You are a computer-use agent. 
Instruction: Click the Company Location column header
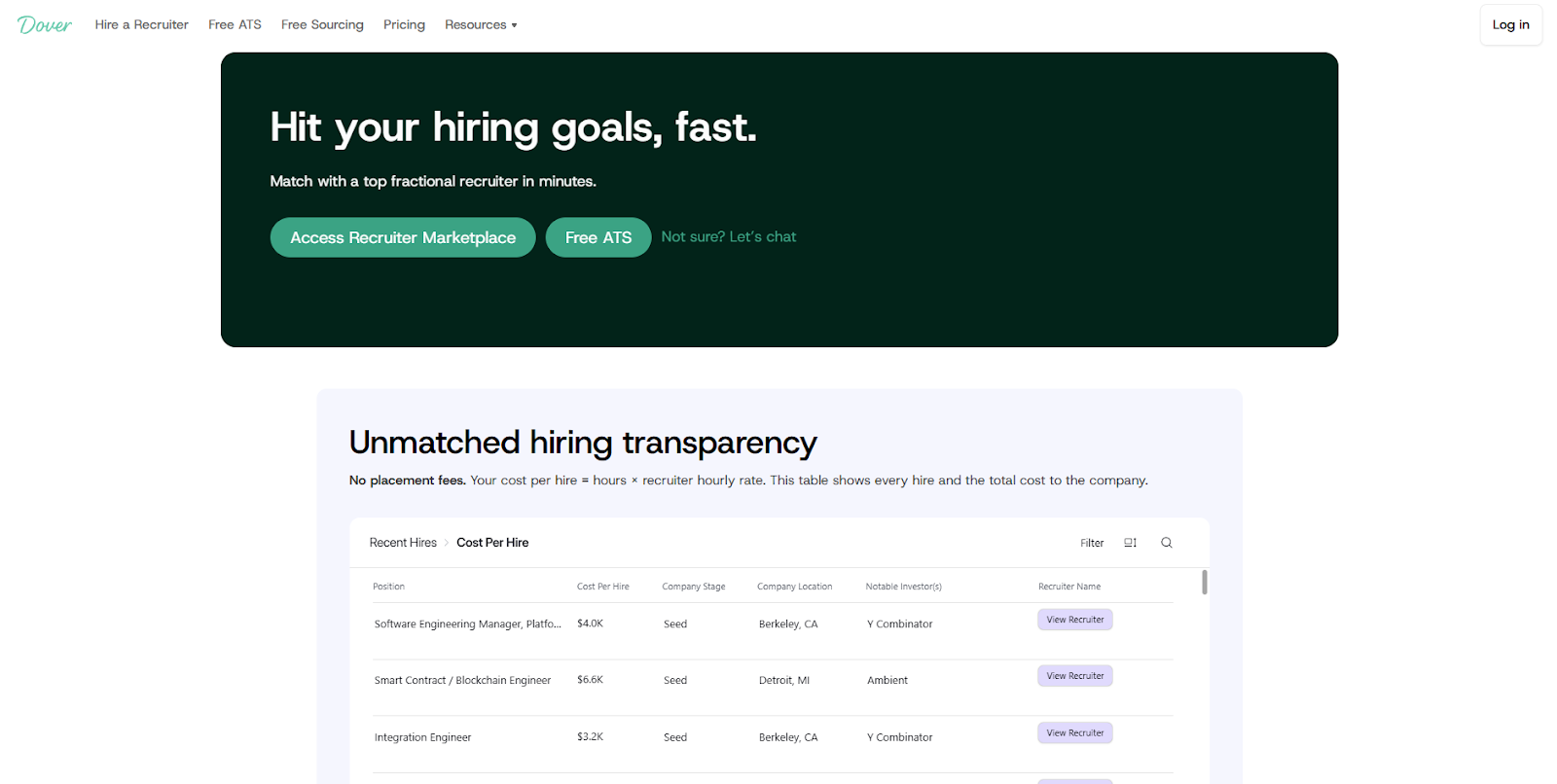click(795, 587)
